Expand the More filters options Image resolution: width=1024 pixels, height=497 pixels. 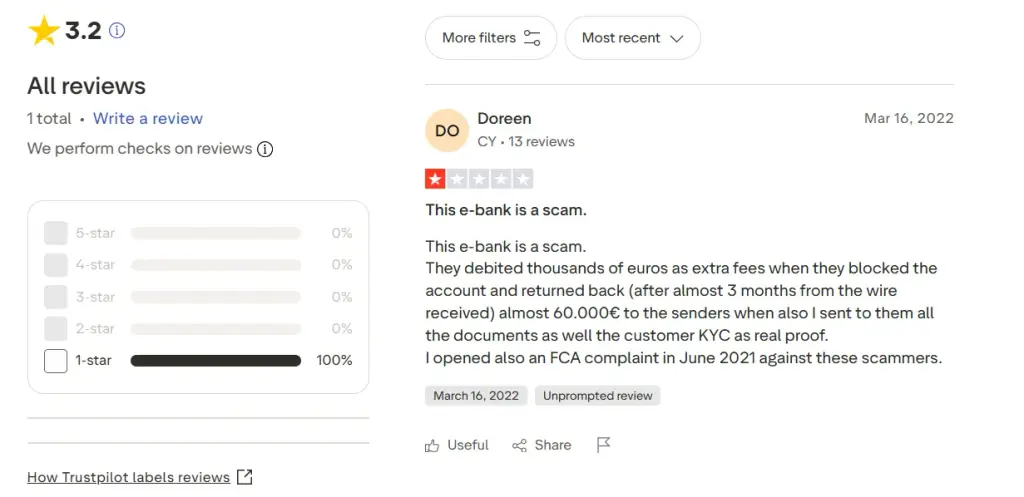[x=490, y=38]
